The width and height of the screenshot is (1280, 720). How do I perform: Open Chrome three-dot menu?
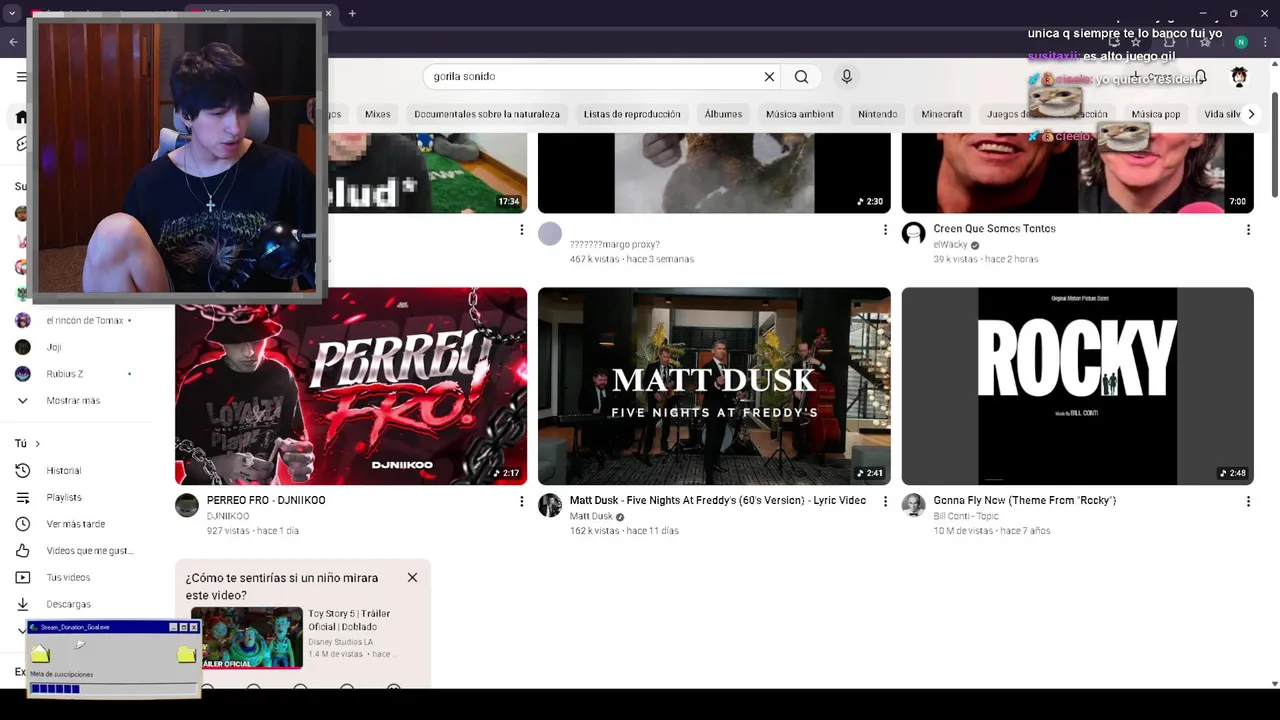coord(1265,42)
